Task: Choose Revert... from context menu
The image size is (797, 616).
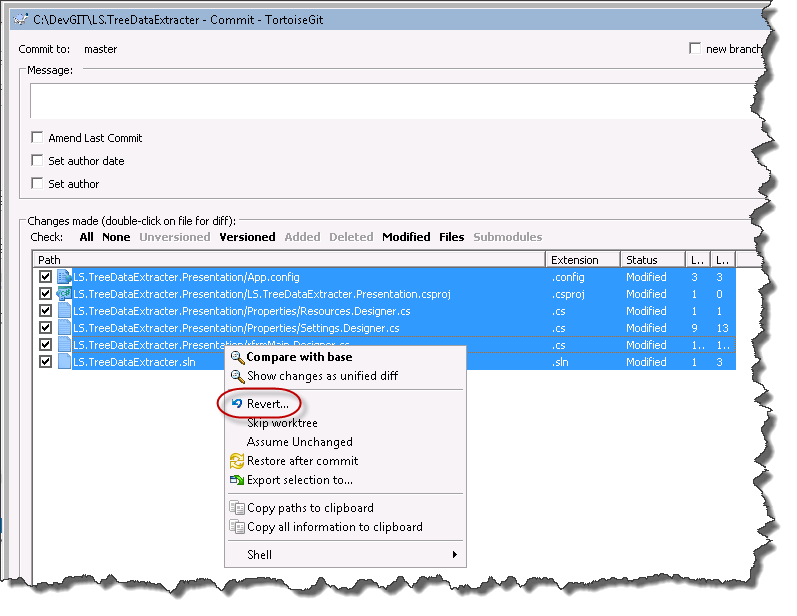Action: (345, 404)
